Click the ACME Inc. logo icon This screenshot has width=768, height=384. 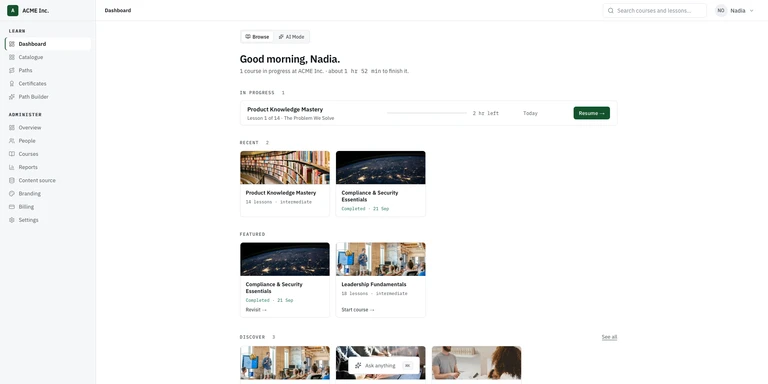click(13, 10)
